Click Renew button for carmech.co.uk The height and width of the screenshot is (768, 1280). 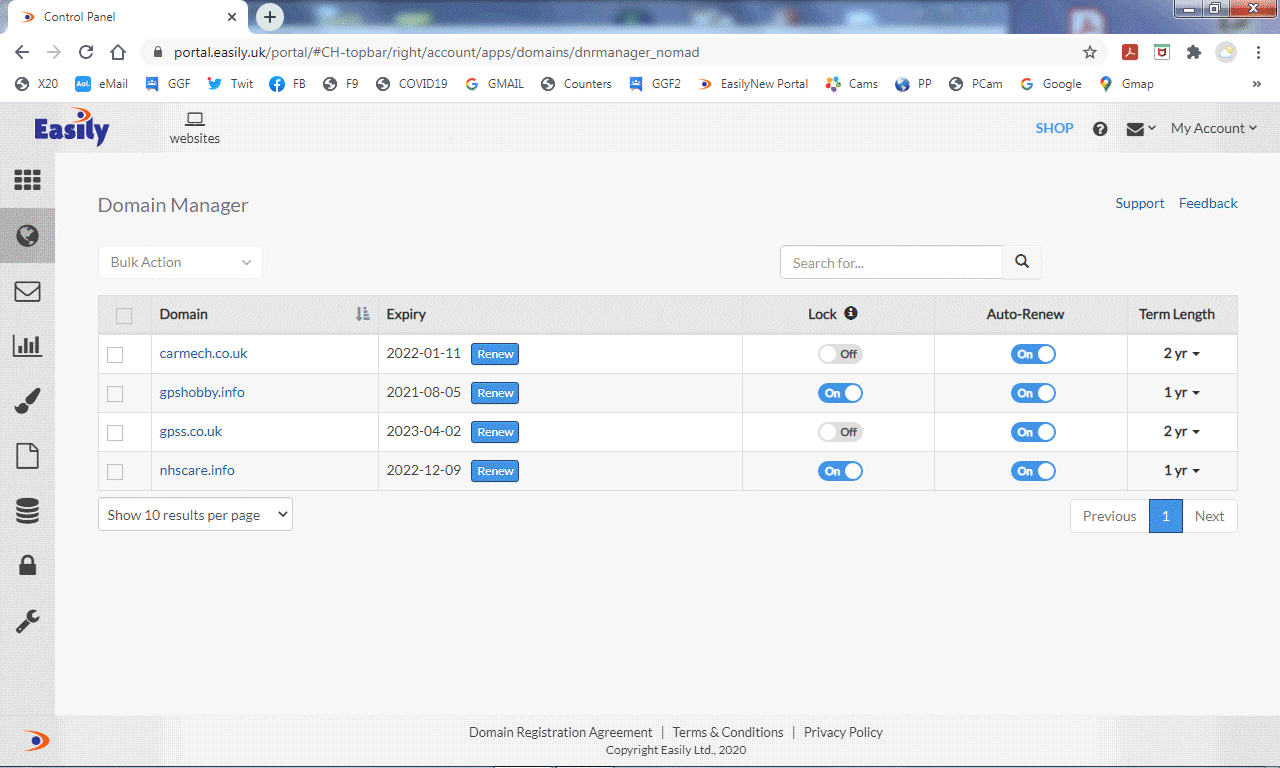pyautogui.click(x=495, y=354)
